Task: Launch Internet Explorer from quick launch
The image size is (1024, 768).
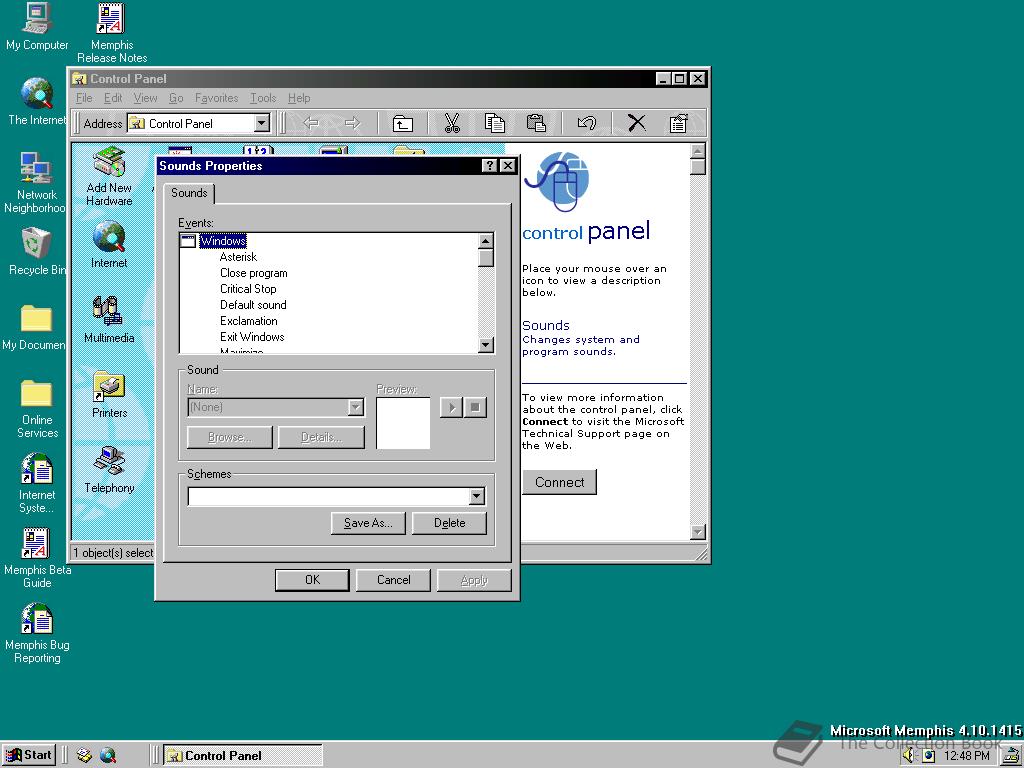Action: pyautogui.click(x=108, y=756)
